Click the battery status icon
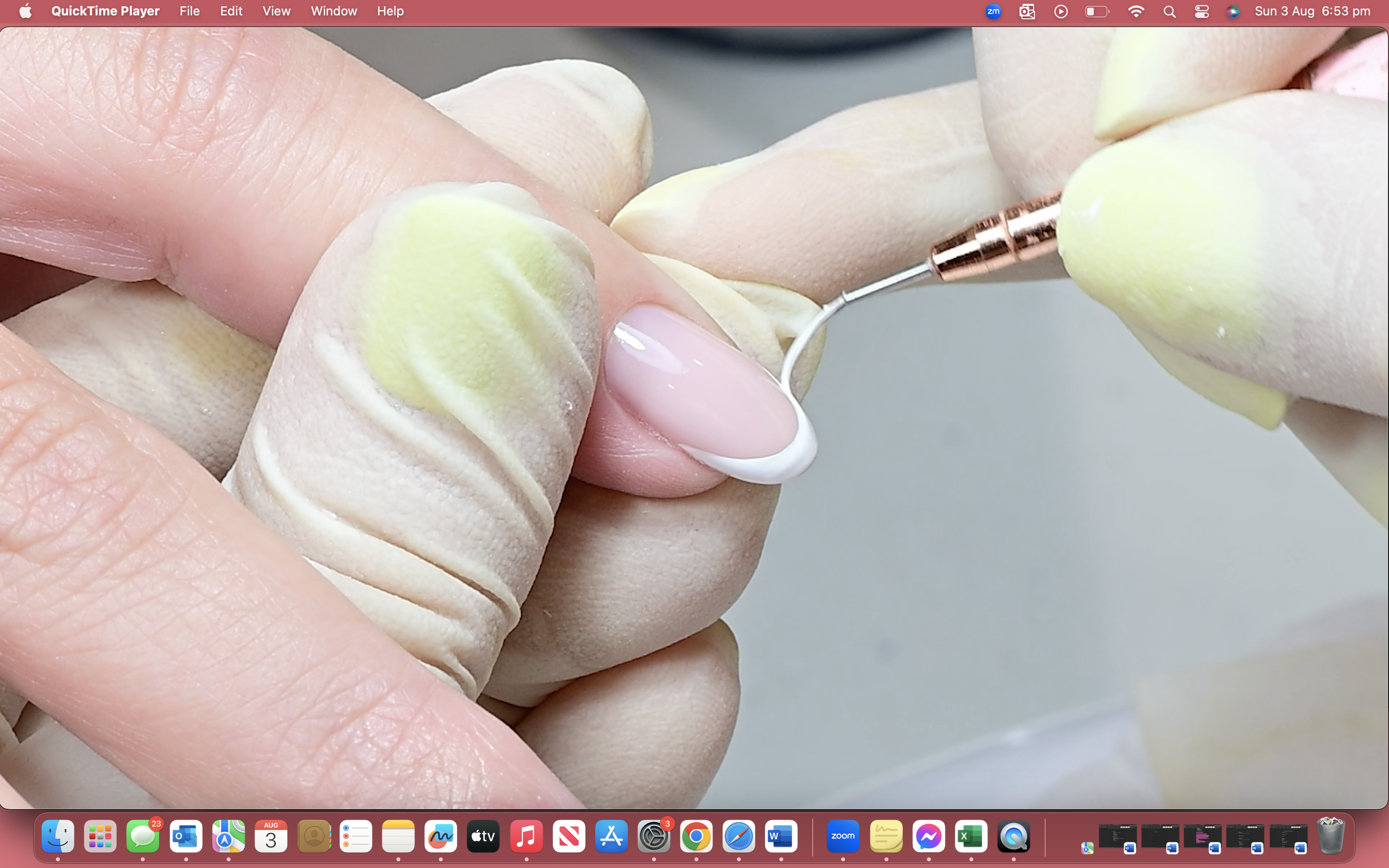Image resolution: width=1389 pixels, height=868 pixels. pos(1097,12)
